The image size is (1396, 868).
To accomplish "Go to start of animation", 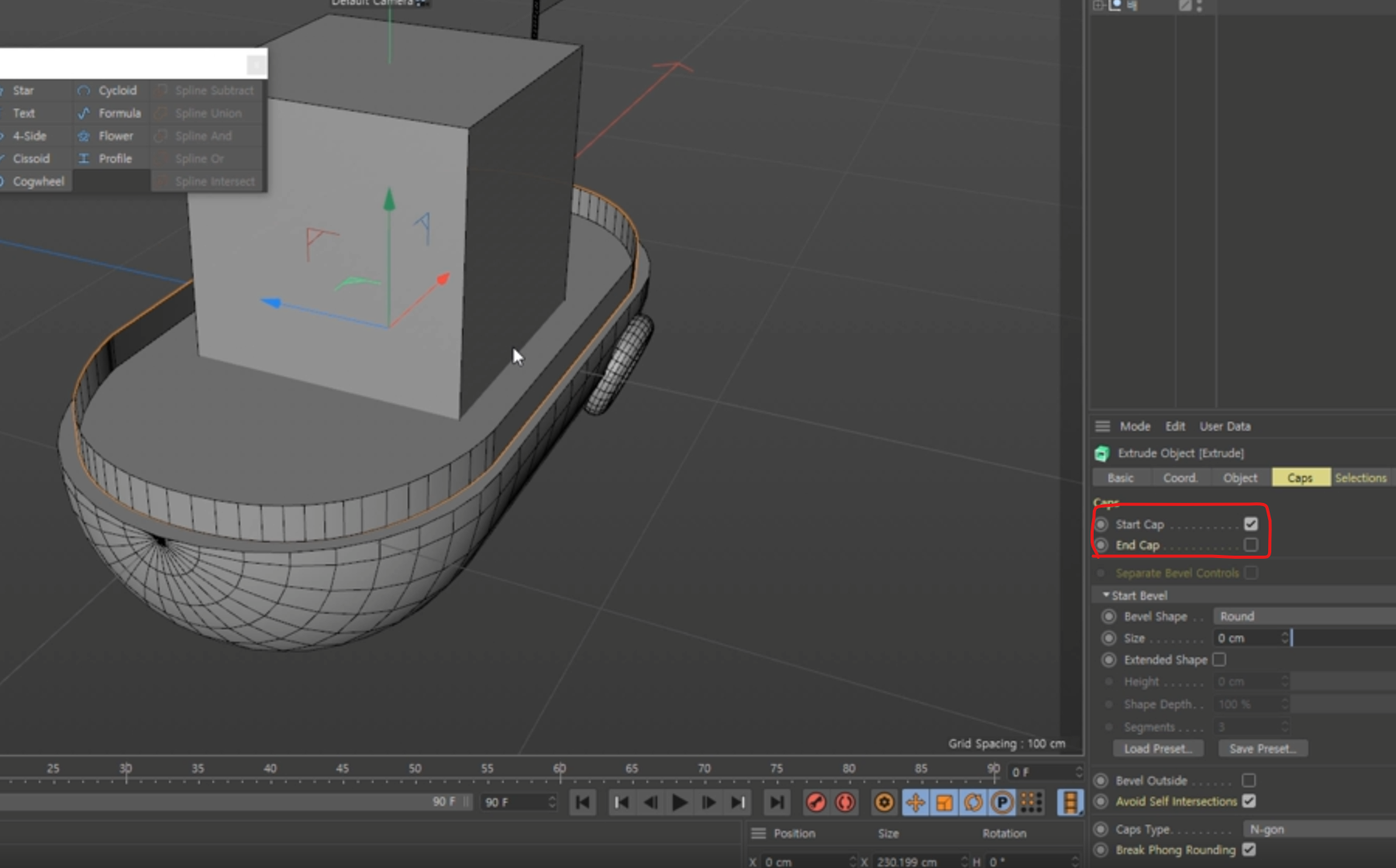I will [x=583, y=803].
